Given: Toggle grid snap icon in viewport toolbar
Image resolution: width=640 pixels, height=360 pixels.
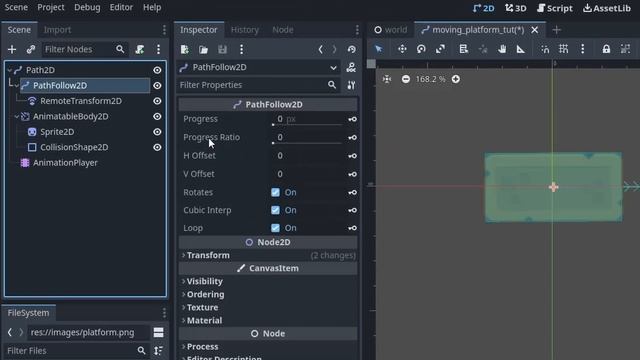Looking at the screenshot, I should tap(564, 49).
